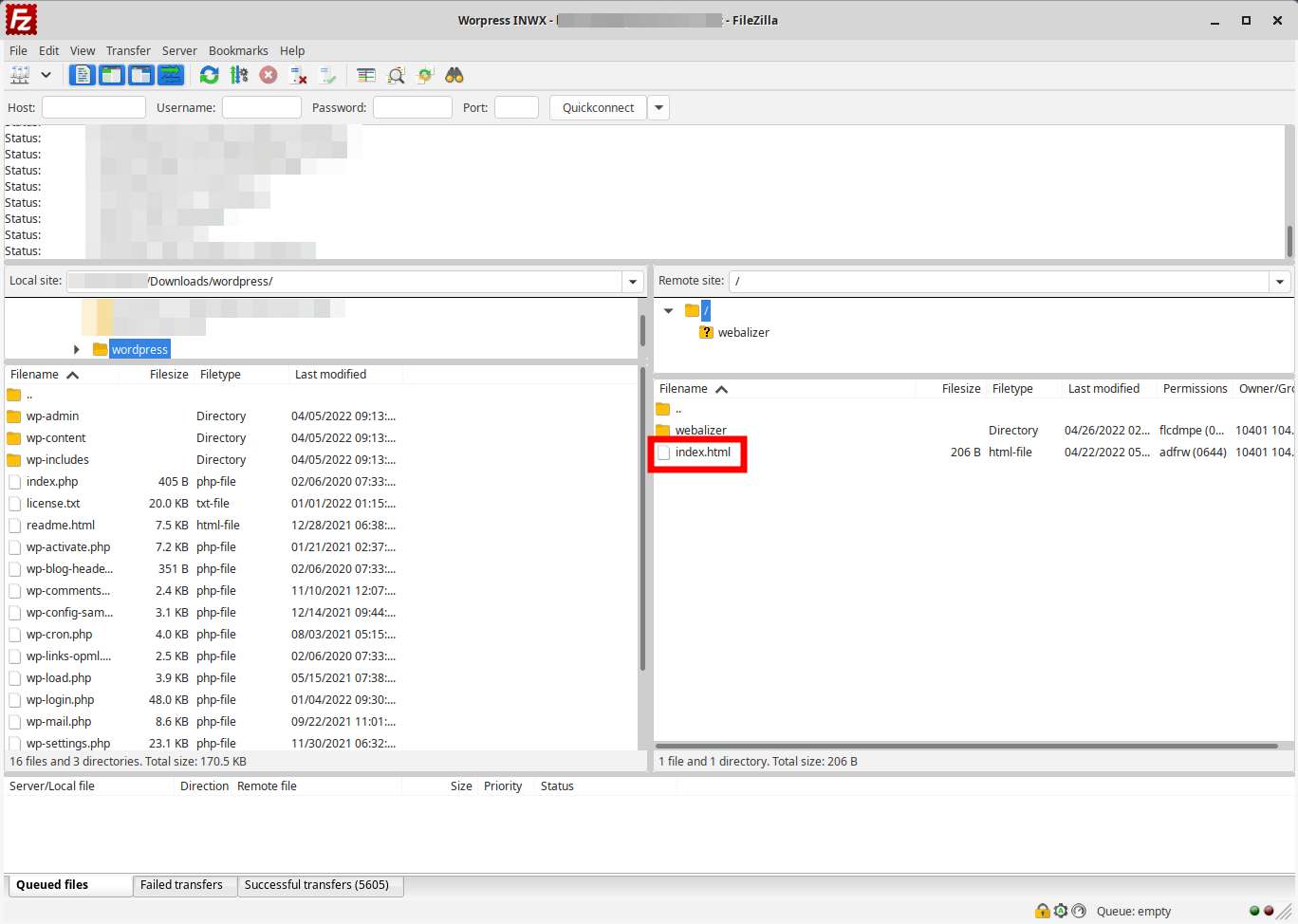Select webalizer in remote directory tree
The image size is (1298, 924).
[x=744, y=332]
